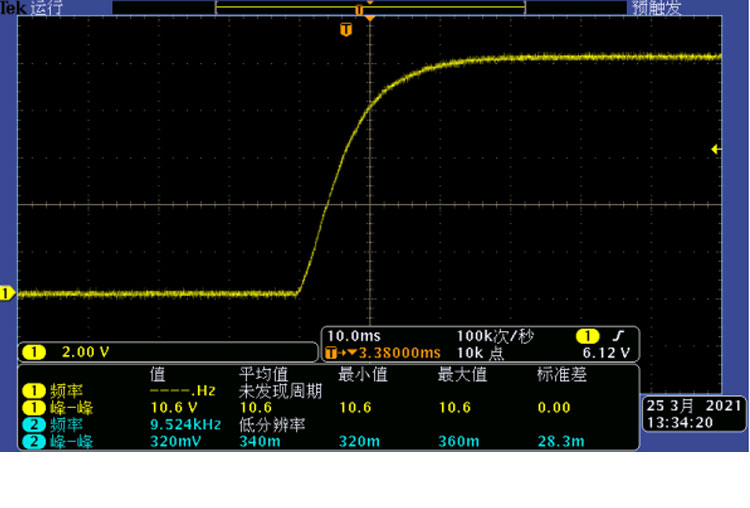750x508 pixels.
Task: Click the 10.6 V peak-to-peak value
Action: tap(174, 408)
